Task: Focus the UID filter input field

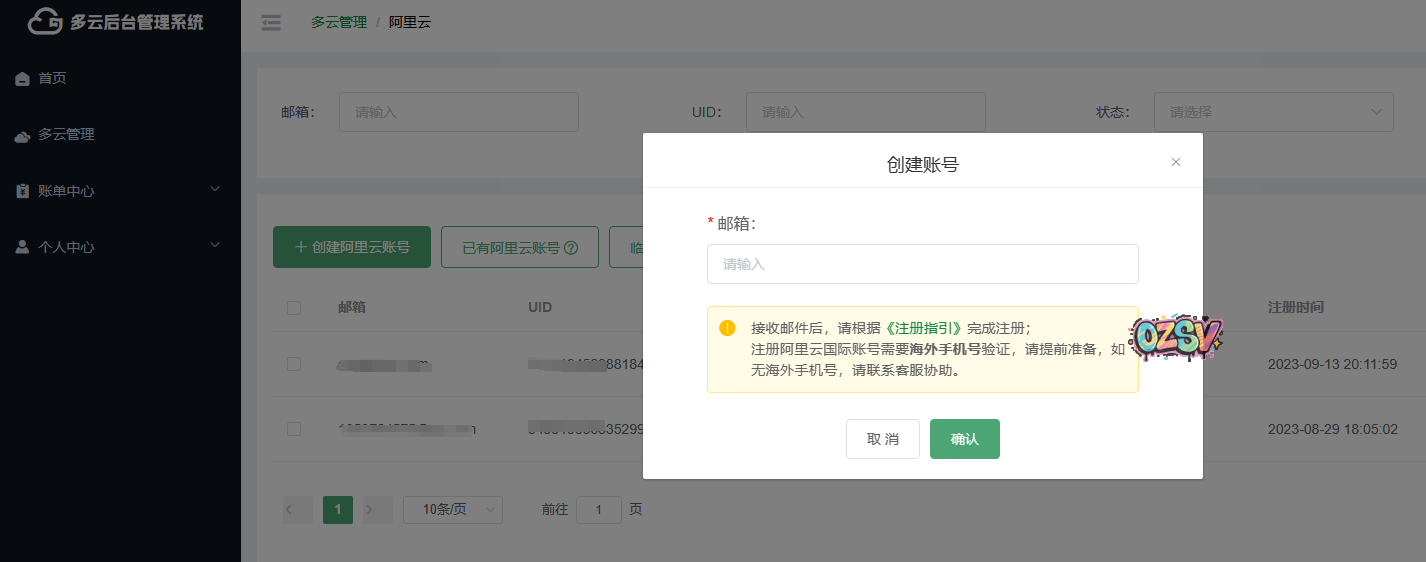Action: [x=866, y=112]
